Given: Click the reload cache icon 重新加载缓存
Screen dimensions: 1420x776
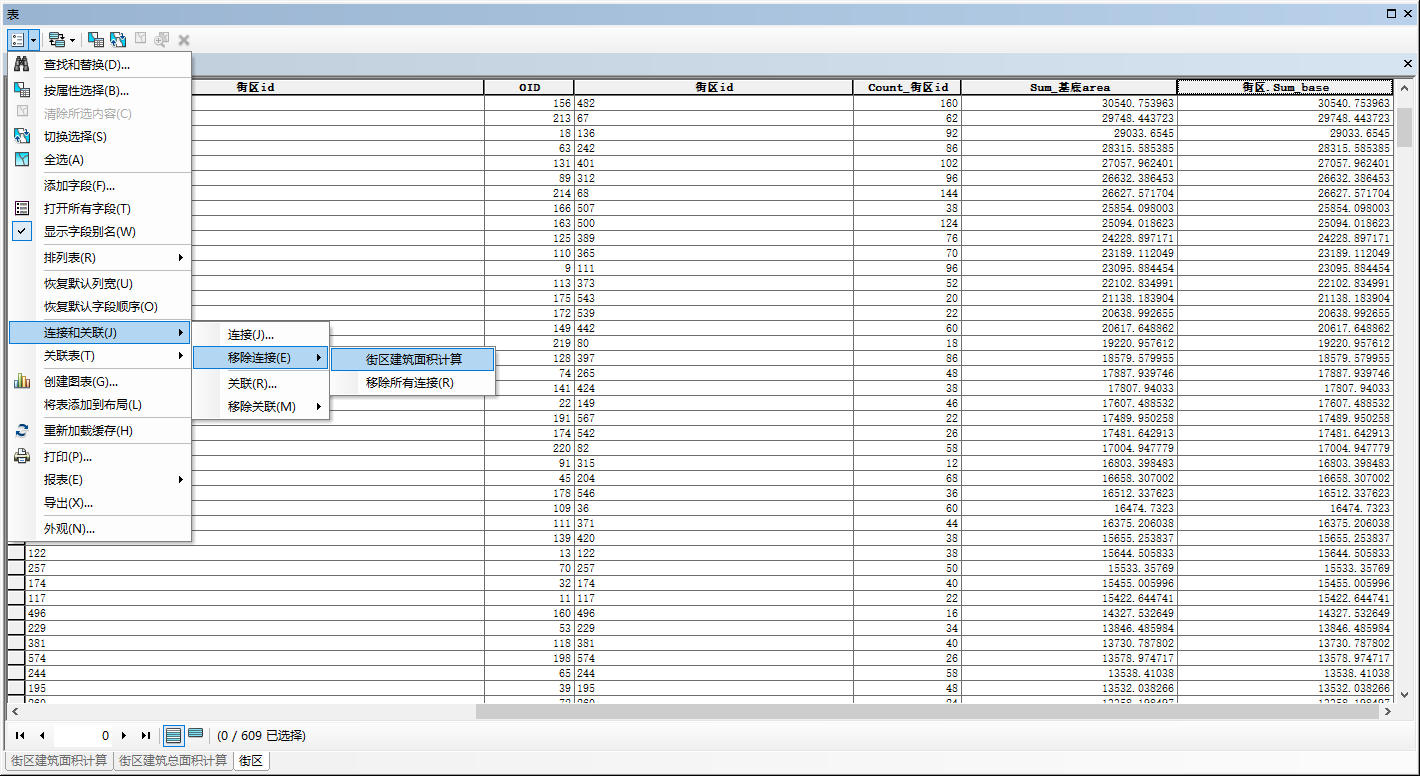Looking at the screenshot, I should 22,431.
